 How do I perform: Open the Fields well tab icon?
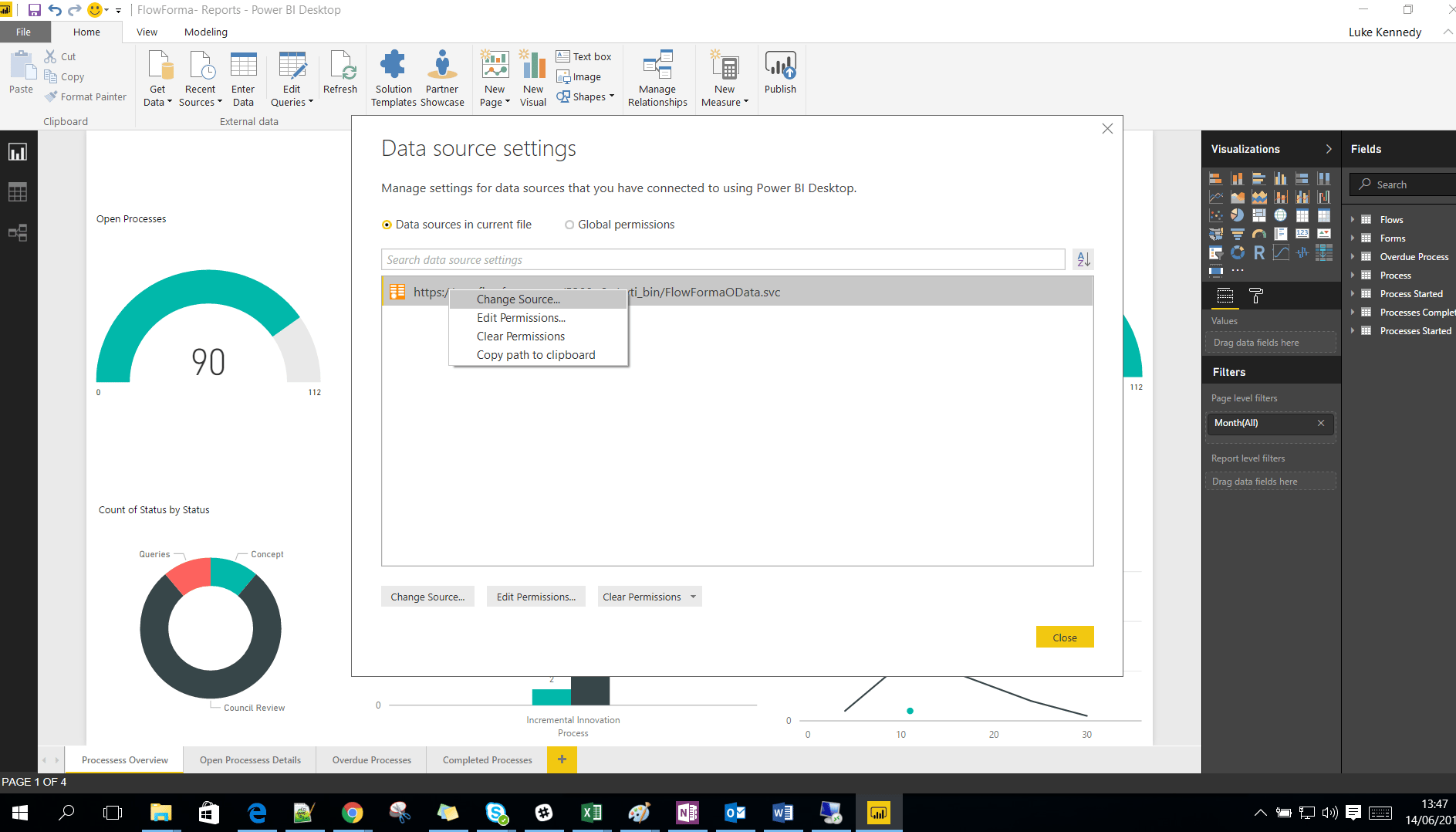[x=1225, y=296]
